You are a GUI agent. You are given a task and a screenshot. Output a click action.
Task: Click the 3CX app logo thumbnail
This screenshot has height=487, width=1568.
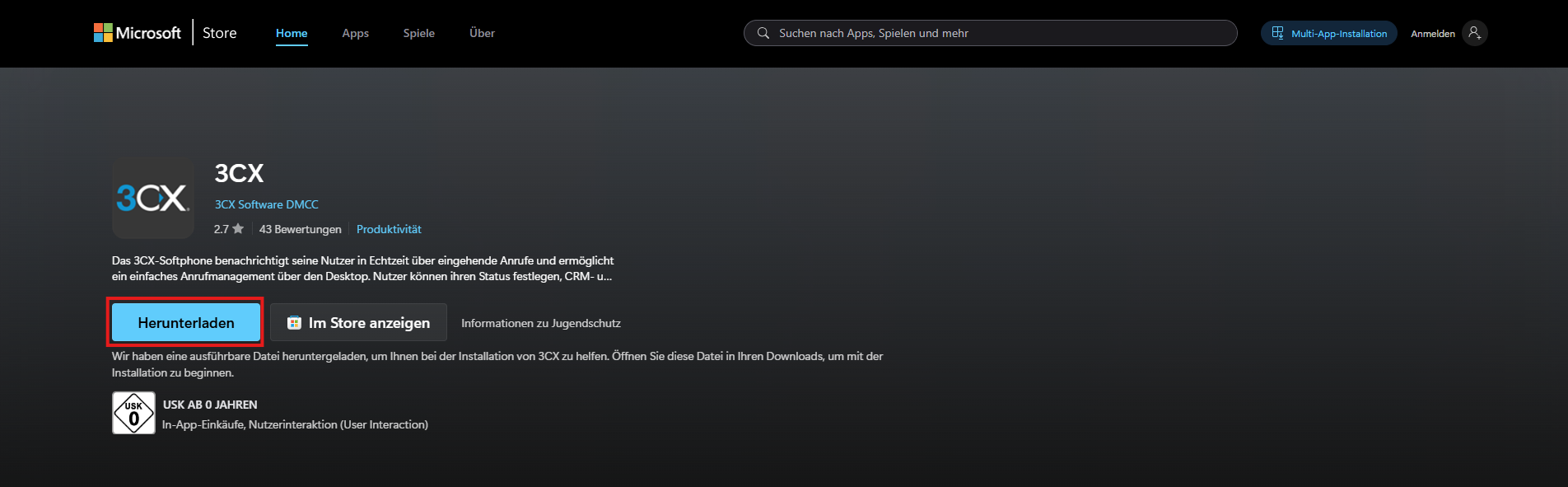[153, 198]
